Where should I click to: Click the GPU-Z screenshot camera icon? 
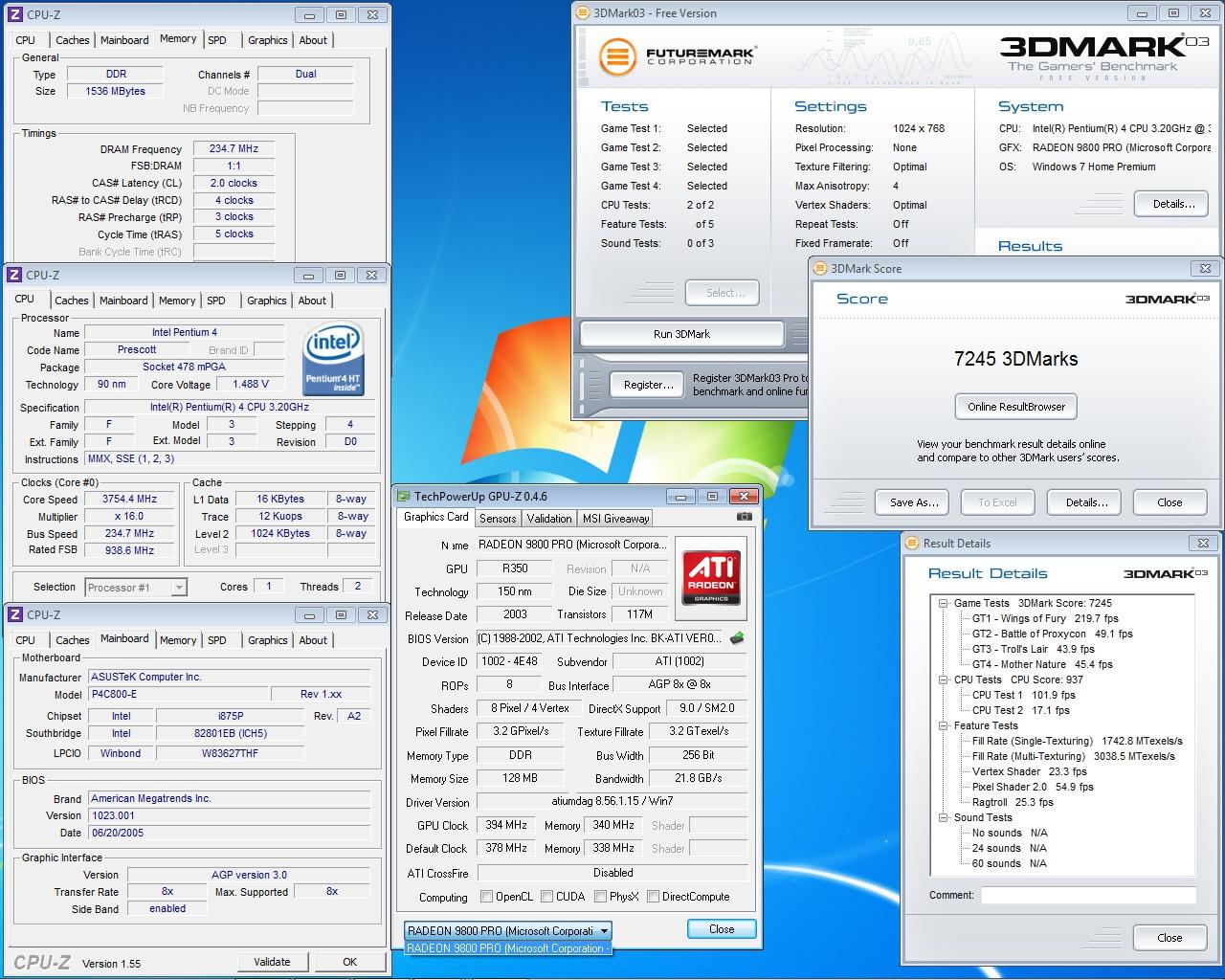pyautogui.click(x=744, y=517)
